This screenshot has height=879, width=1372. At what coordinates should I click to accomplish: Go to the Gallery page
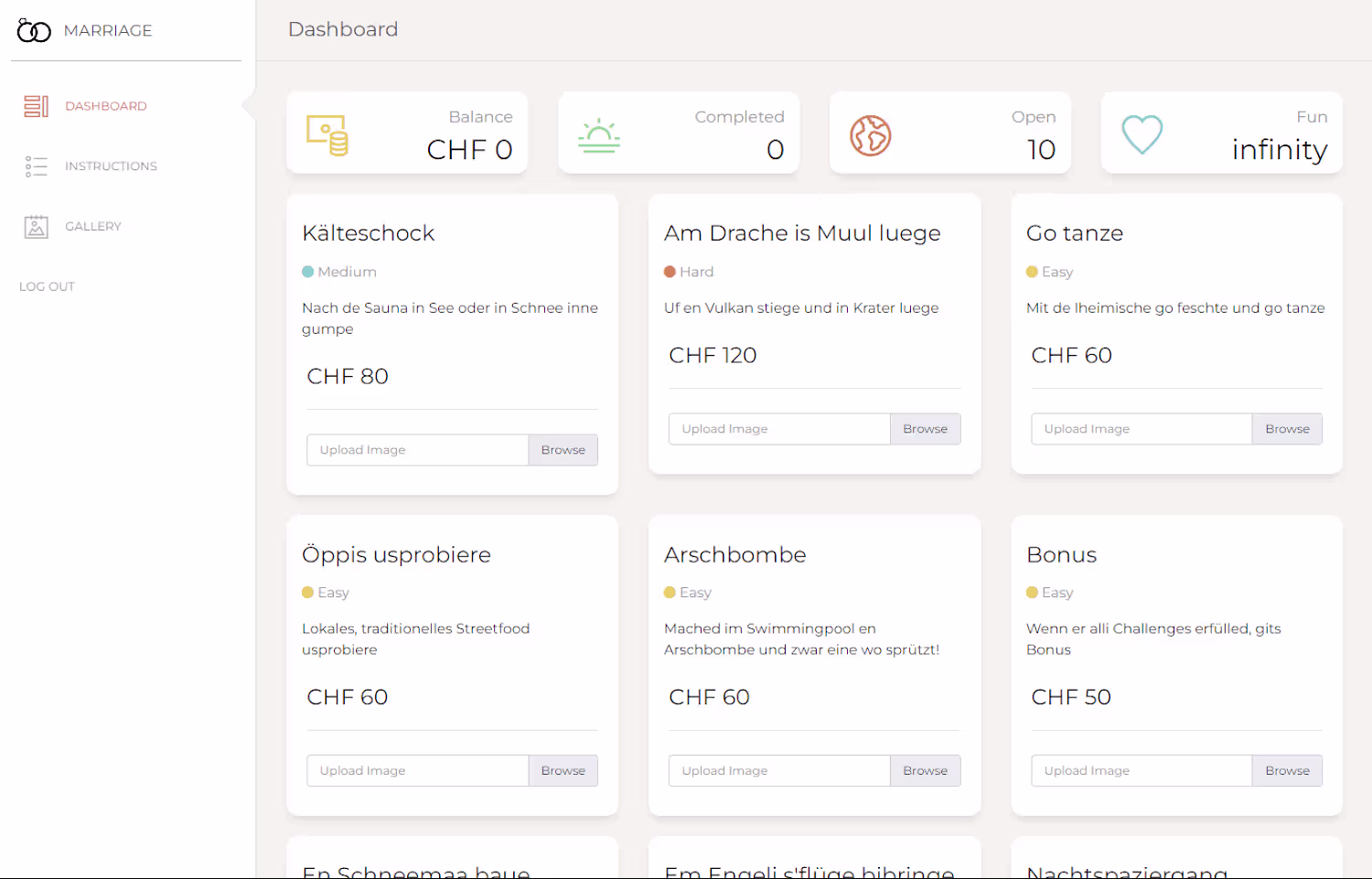92,227
